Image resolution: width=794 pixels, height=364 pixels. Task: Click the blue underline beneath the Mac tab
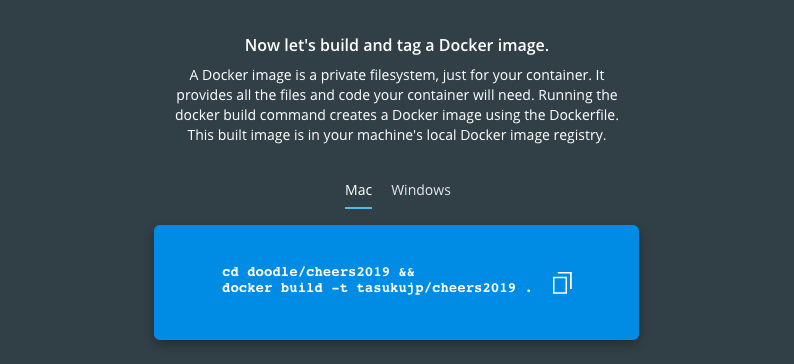point(359,208)
